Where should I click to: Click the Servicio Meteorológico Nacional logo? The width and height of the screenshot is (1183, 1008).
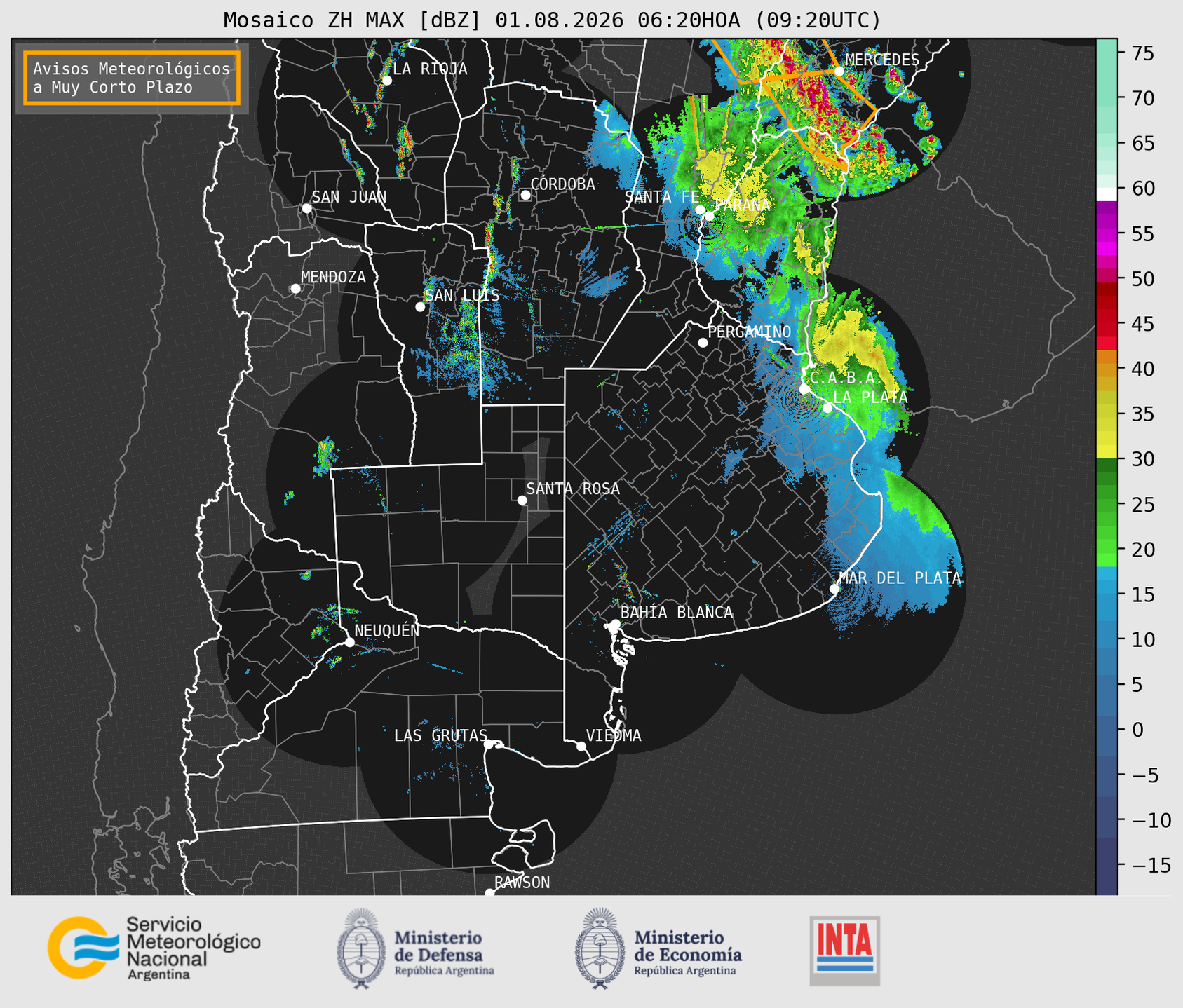[x=154, y=948]
